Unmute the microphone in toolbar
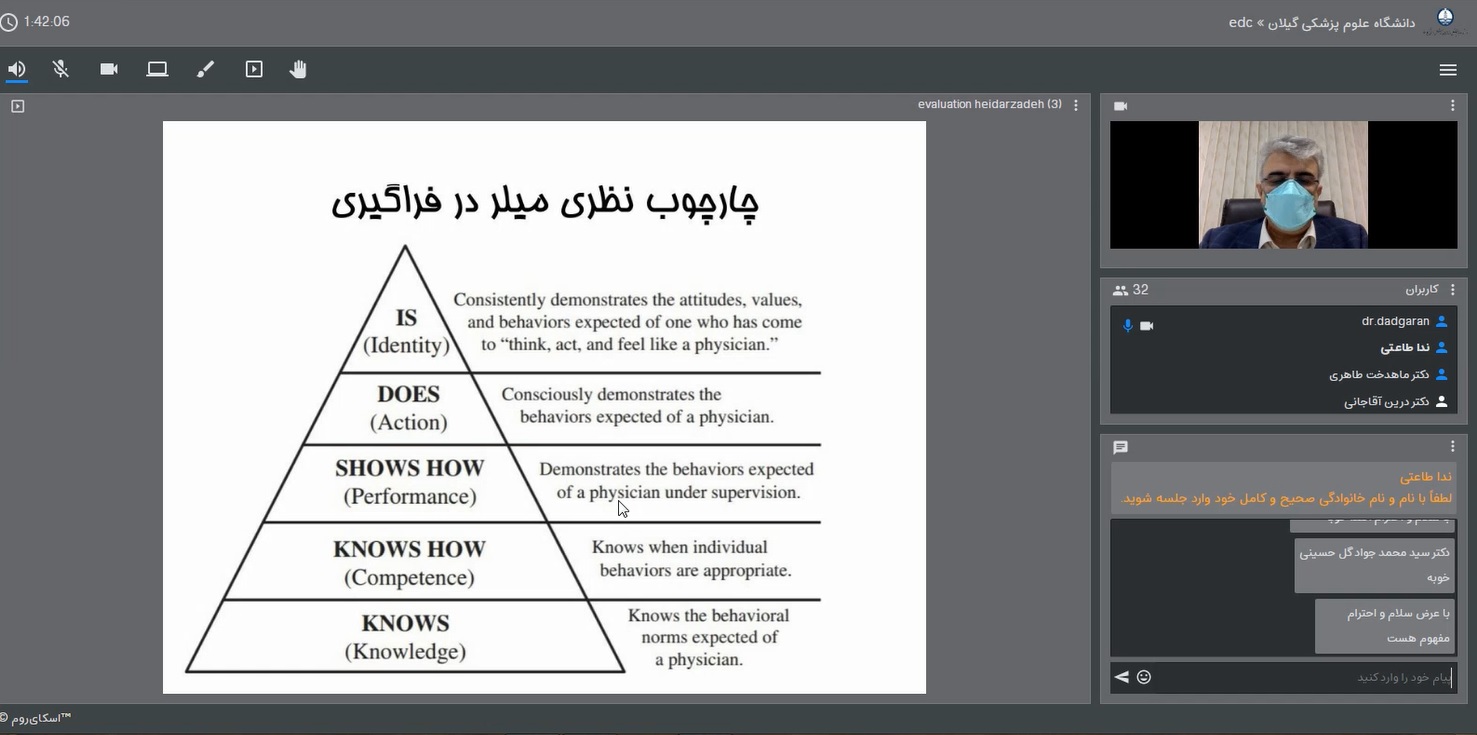The height and width of the screenshot is (735, 1477). coord(61,69)
